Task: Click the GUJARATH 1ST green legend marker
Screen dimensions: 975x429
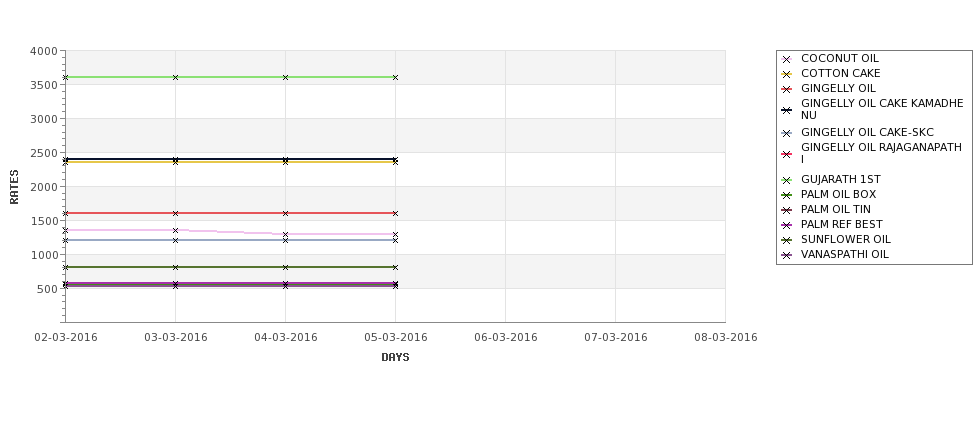Action: 786,180
